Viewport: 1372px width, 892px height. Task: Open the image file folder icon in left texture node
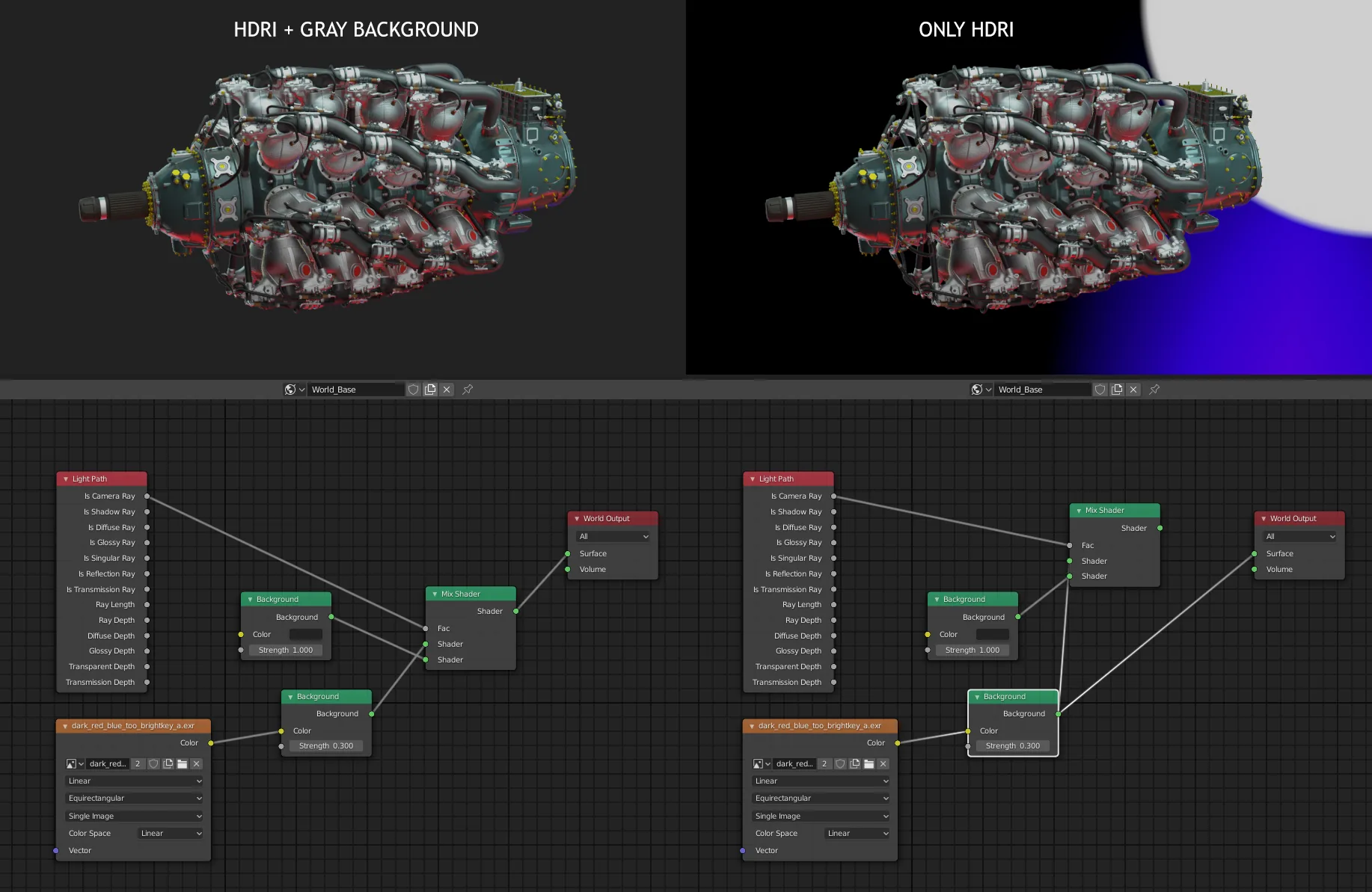(182, 763)
